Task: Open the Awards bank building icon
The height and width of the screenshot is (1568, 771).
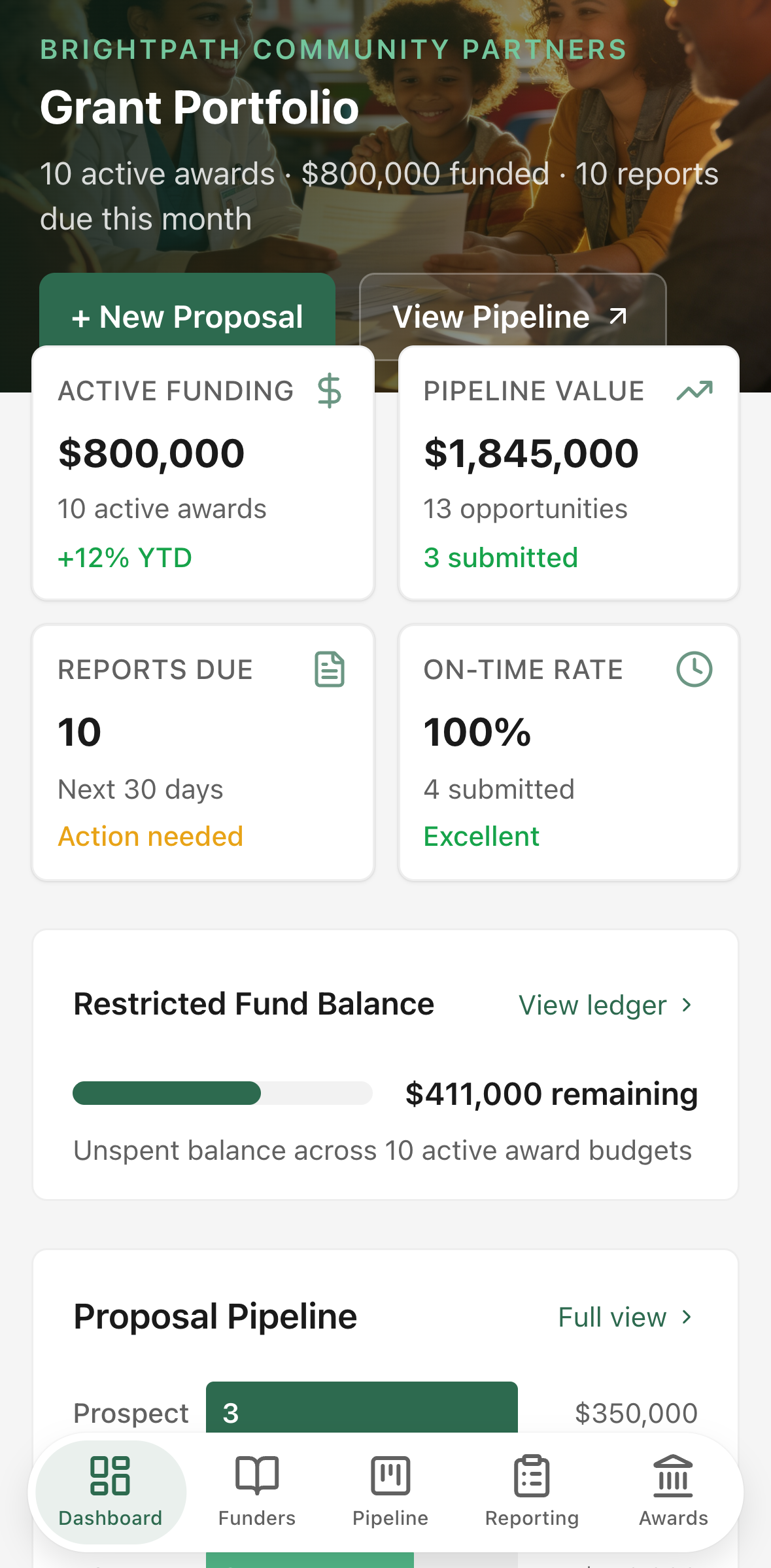Action: [x=673, y=1476]
